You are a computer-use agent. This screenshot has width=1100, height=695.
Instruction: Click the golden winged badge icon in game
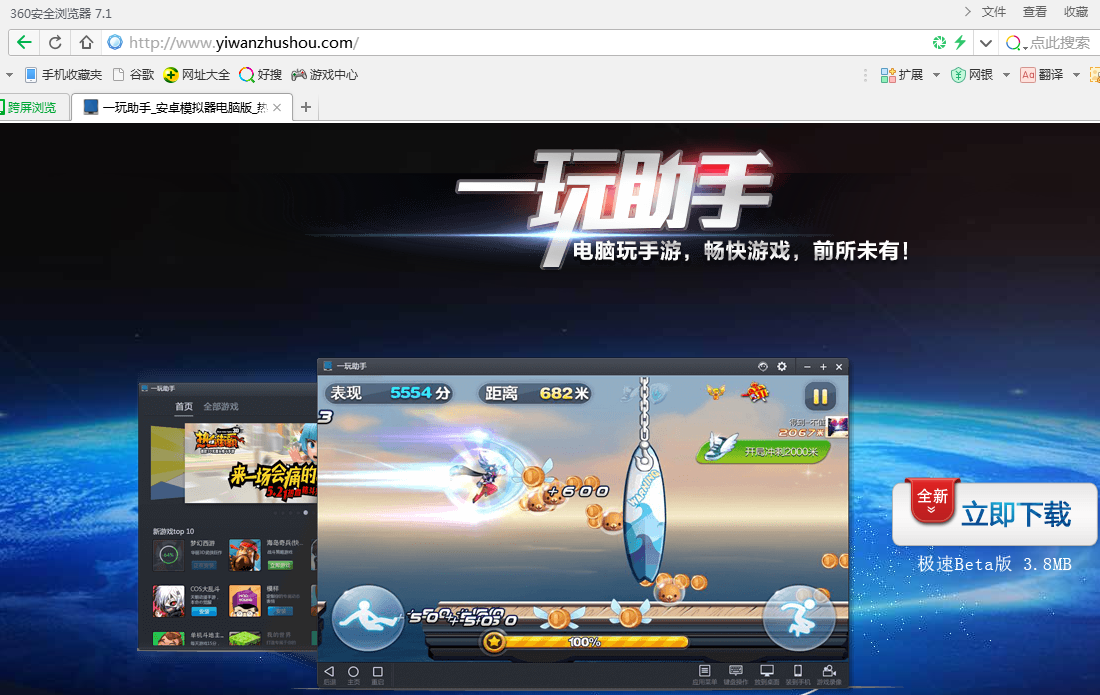[716, 393]
